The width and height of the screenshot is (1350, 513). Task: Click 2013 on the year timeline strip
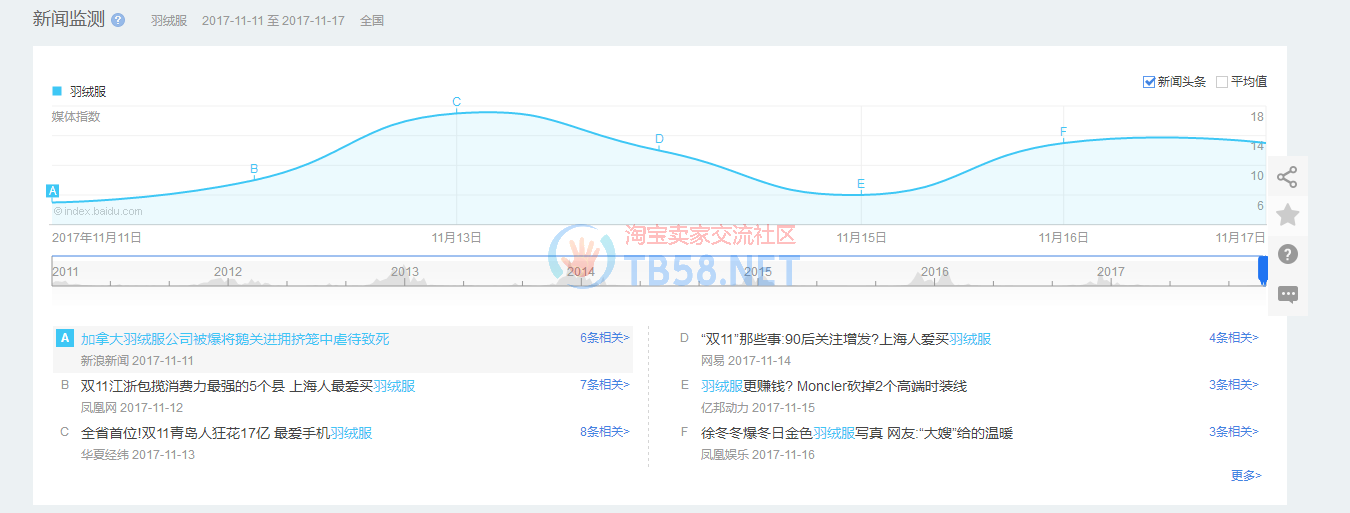point(405,272)
